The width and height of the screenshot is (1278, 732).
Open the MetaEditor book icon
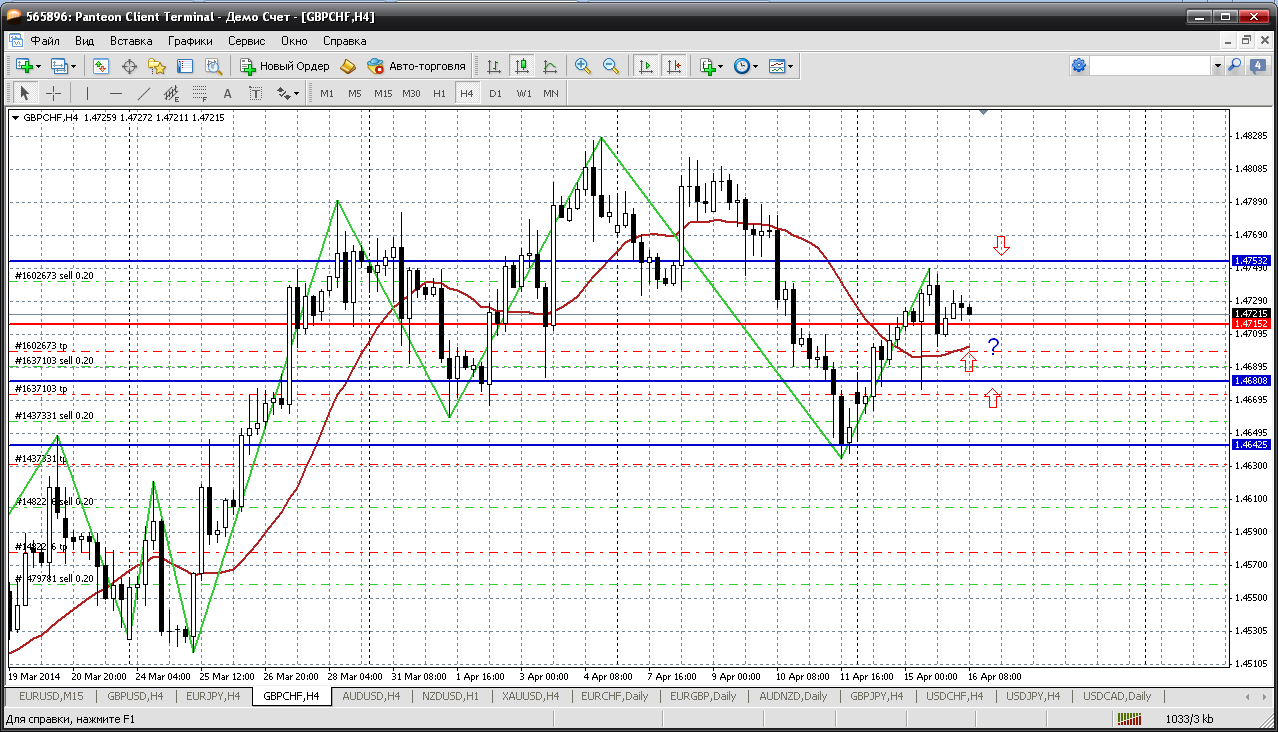tap(348, 66)
